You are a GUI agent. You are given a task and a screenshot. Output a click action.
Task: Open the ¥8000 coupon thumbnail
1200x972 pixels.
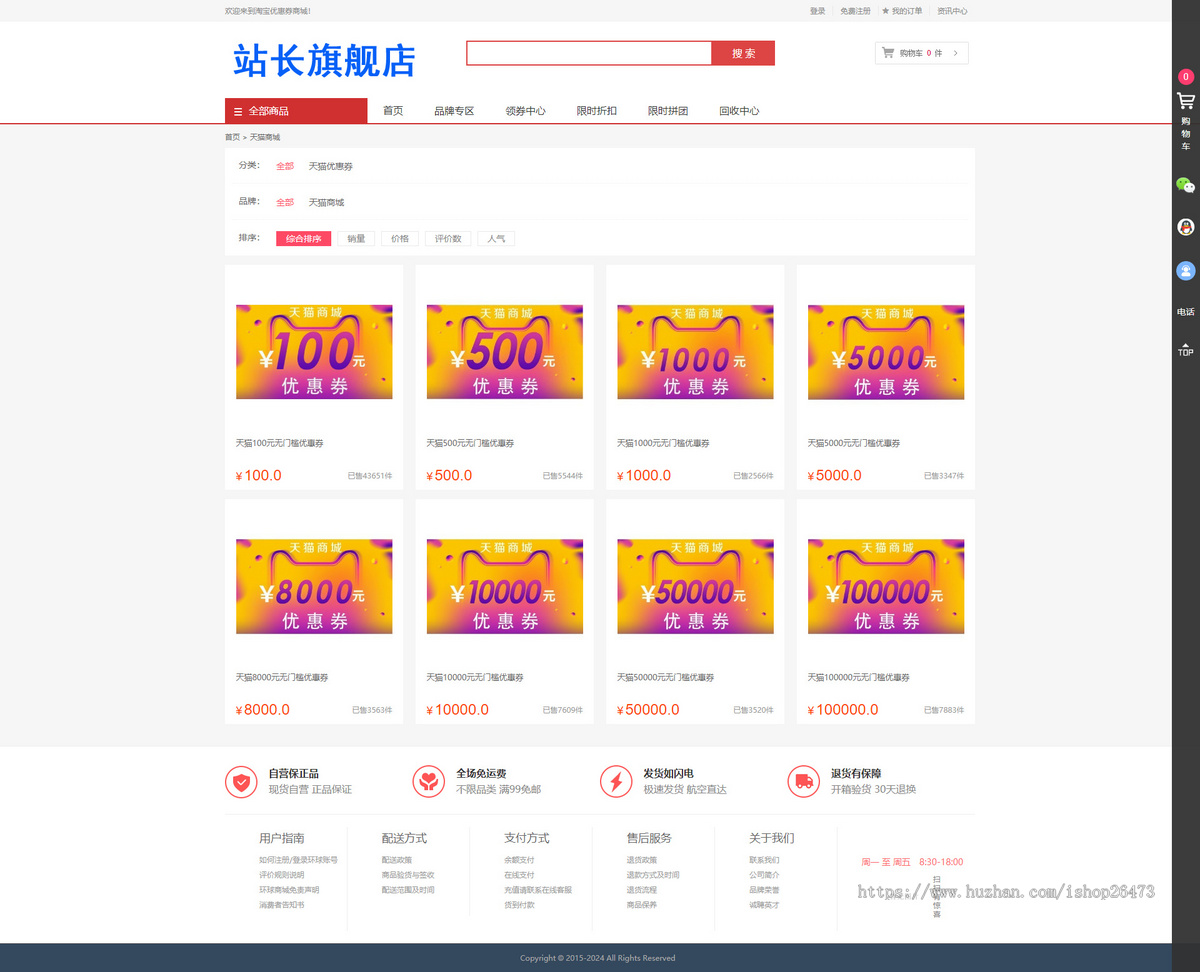[x=314, y=586]
